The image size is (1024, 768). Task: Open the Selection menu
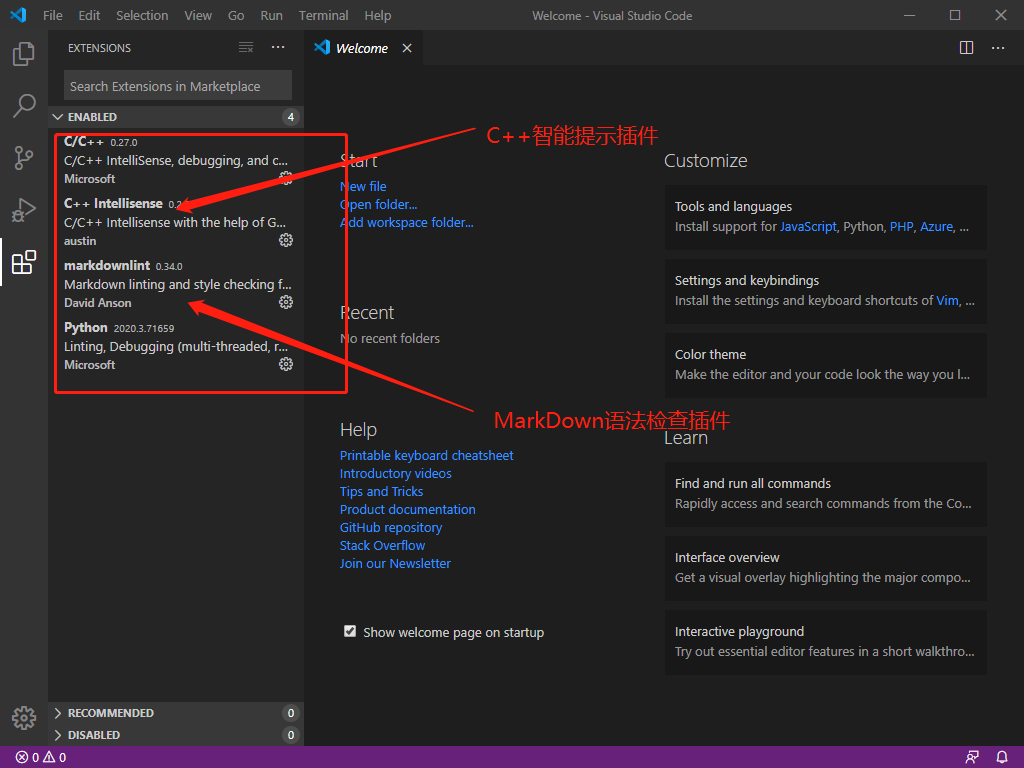pyautogui.click(x=142, y=15)
